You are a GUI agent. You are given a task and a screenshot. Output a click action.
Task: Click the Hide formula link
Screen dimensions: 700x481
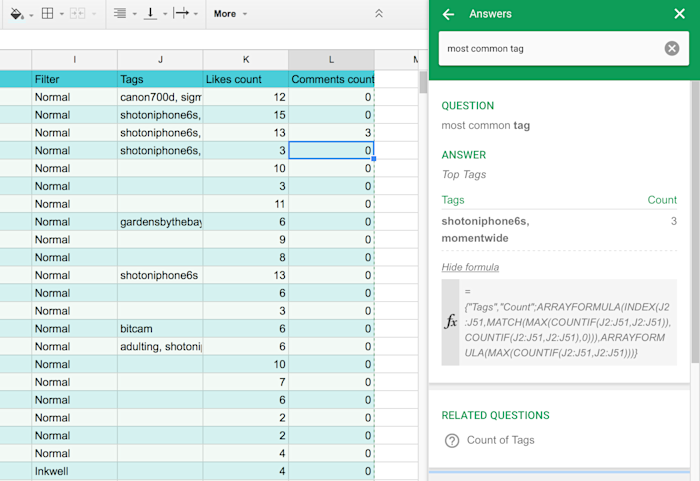click(470, 267)
